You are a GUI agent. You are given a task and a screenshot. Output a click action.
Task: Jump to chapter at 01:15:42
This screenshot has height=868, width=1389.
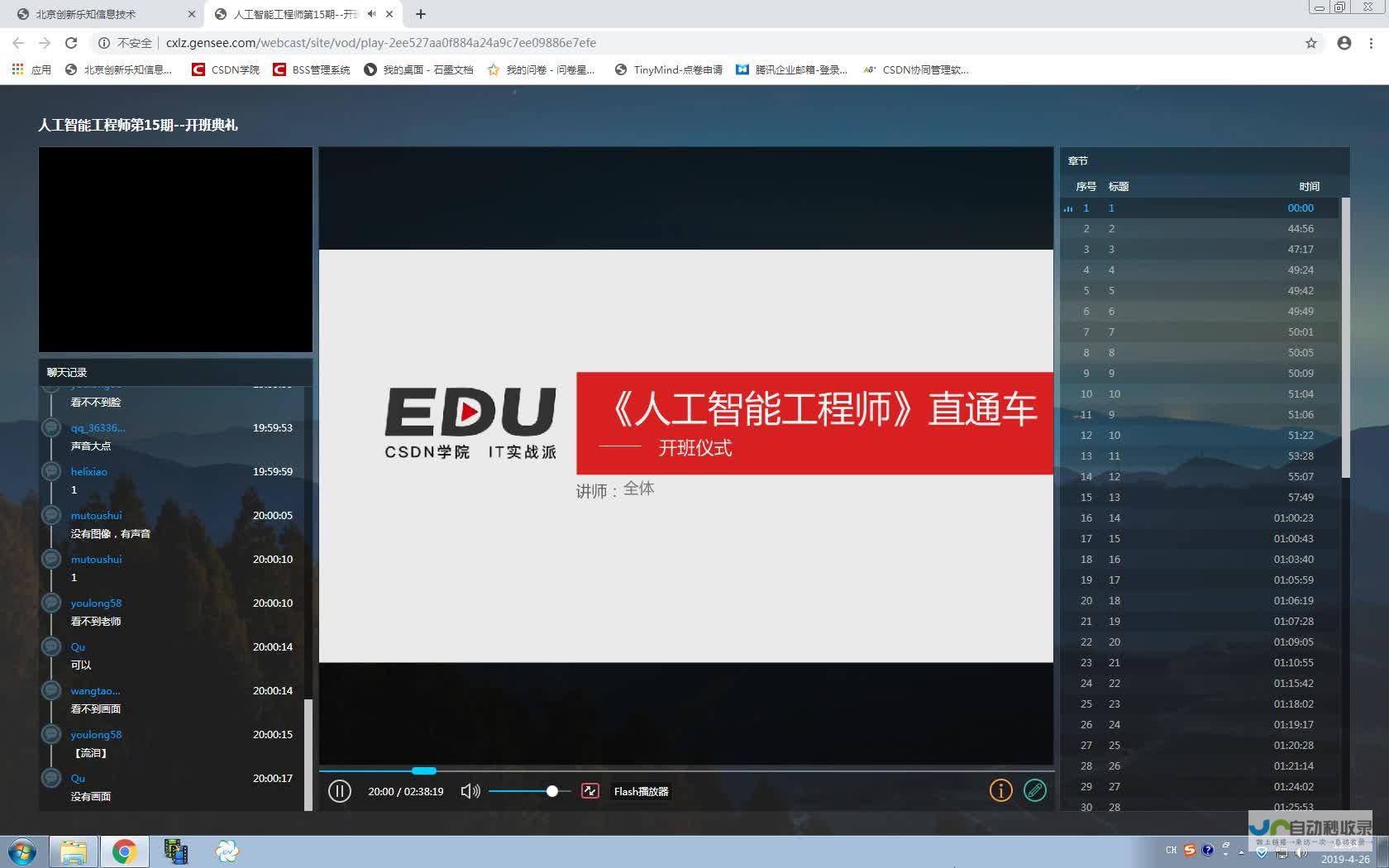tap(1200, 684)
